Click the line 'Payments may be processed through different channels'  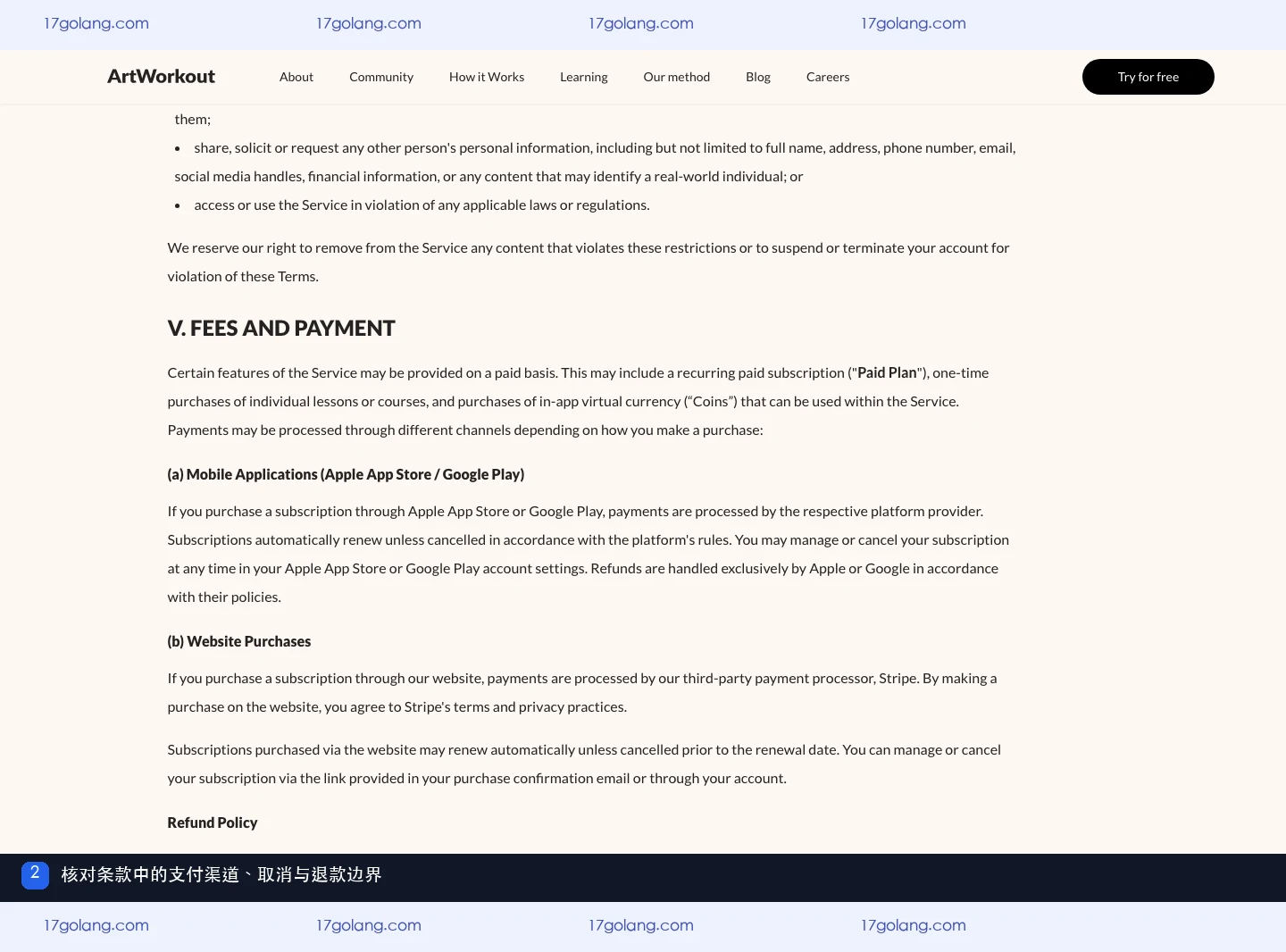click(x=465, y=430)
